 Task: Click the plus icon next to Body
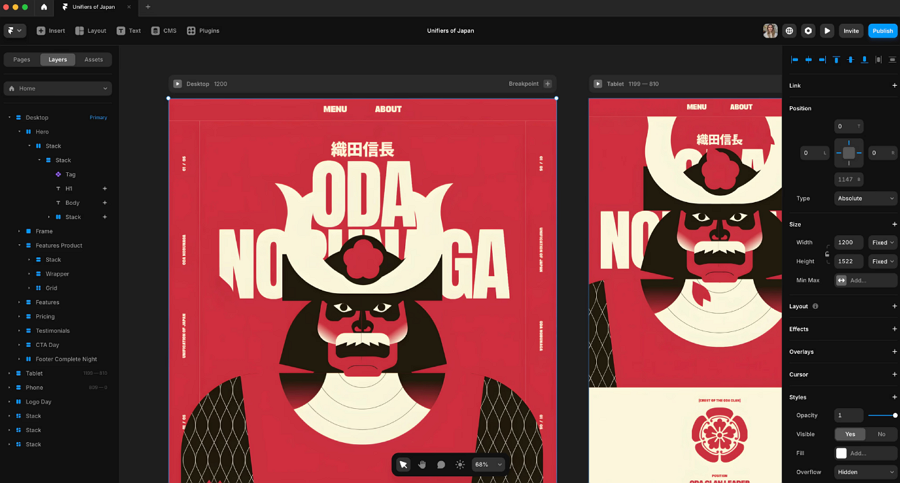104,203
